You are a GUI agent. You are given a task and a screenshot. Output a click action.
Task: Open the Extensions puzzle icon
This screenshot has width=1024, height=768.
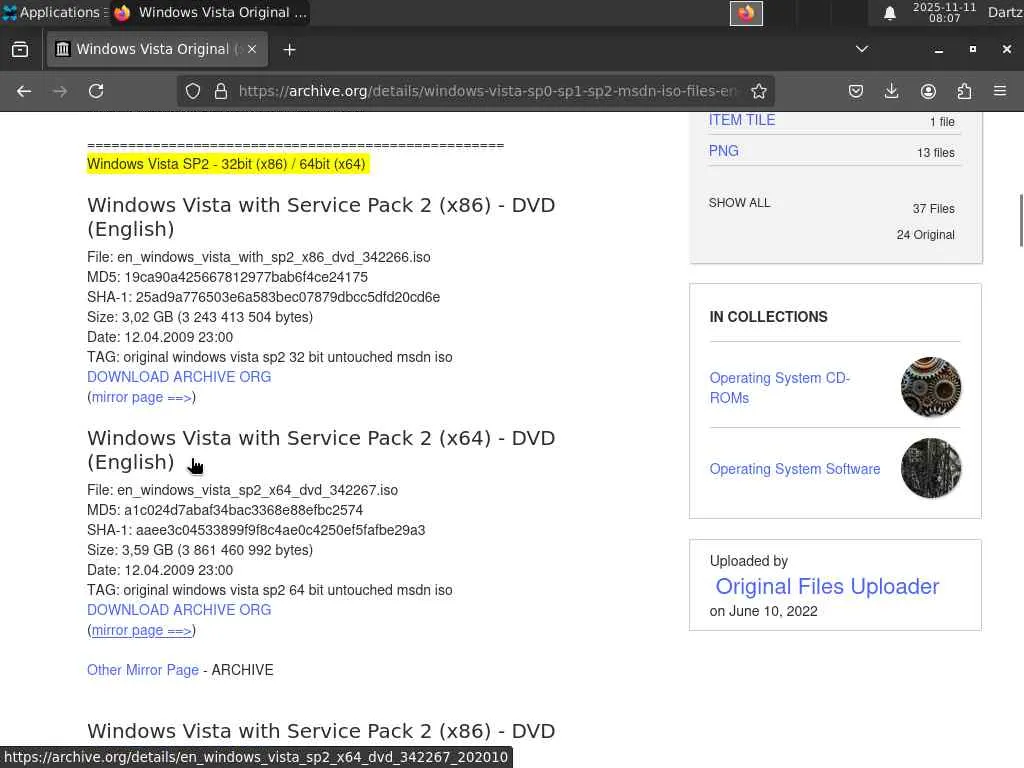pyautogui.click(x=964, y=91)
